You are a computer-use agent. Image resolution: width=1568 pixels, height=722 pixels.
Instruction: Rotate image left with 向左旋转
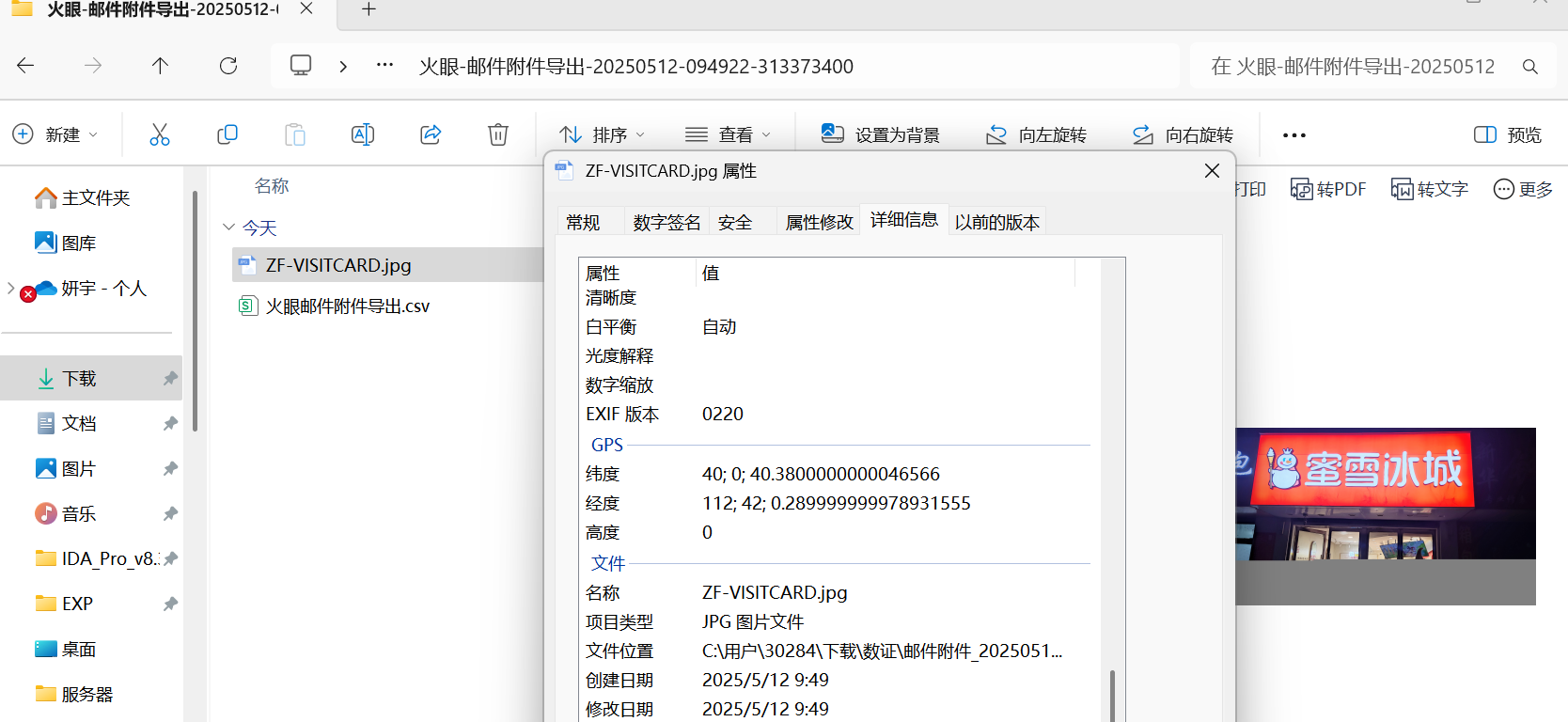[x=1036, y=134]
